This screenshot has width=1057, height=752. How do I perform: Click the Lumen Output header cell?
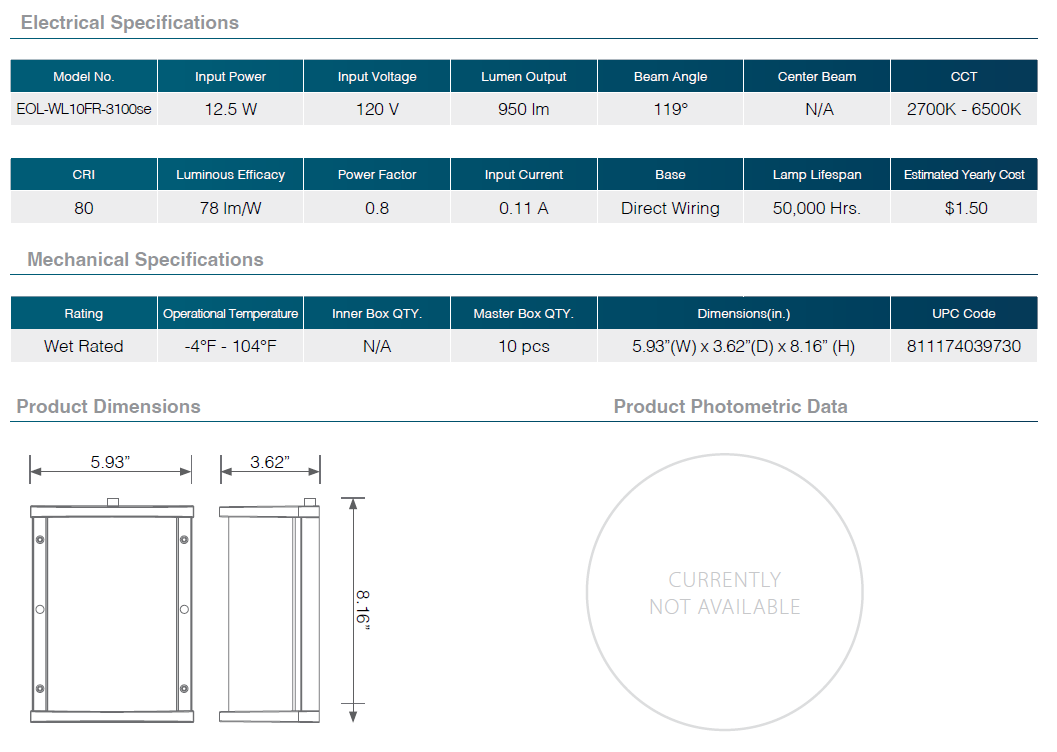coord(524,77)
